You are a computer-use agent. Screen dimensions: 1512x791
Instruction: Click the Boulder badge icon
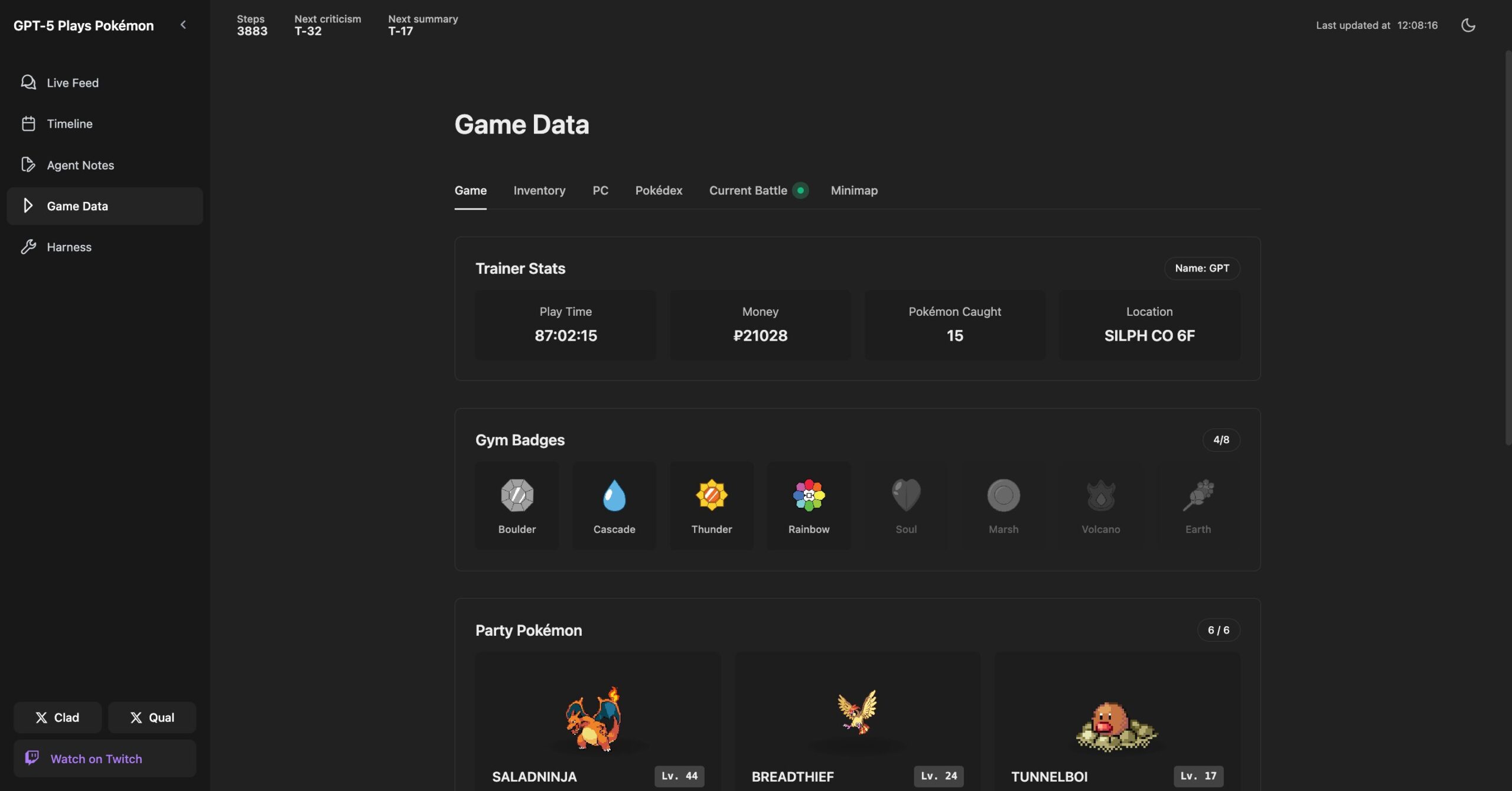point(517,495)
